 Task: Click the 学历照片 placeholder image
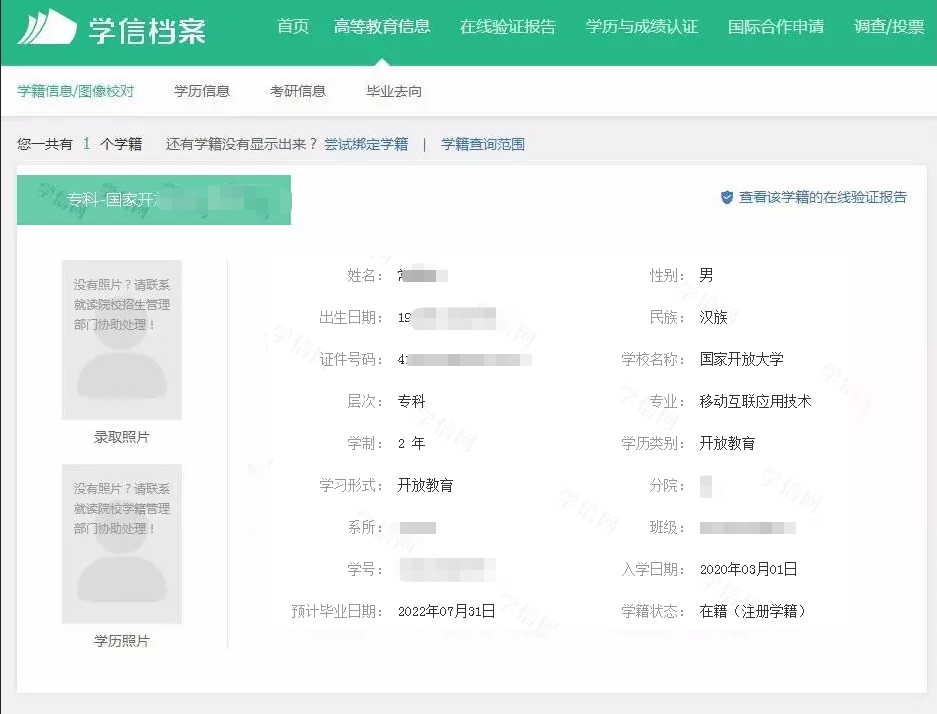pyautogui.click(x=121, y=544)
